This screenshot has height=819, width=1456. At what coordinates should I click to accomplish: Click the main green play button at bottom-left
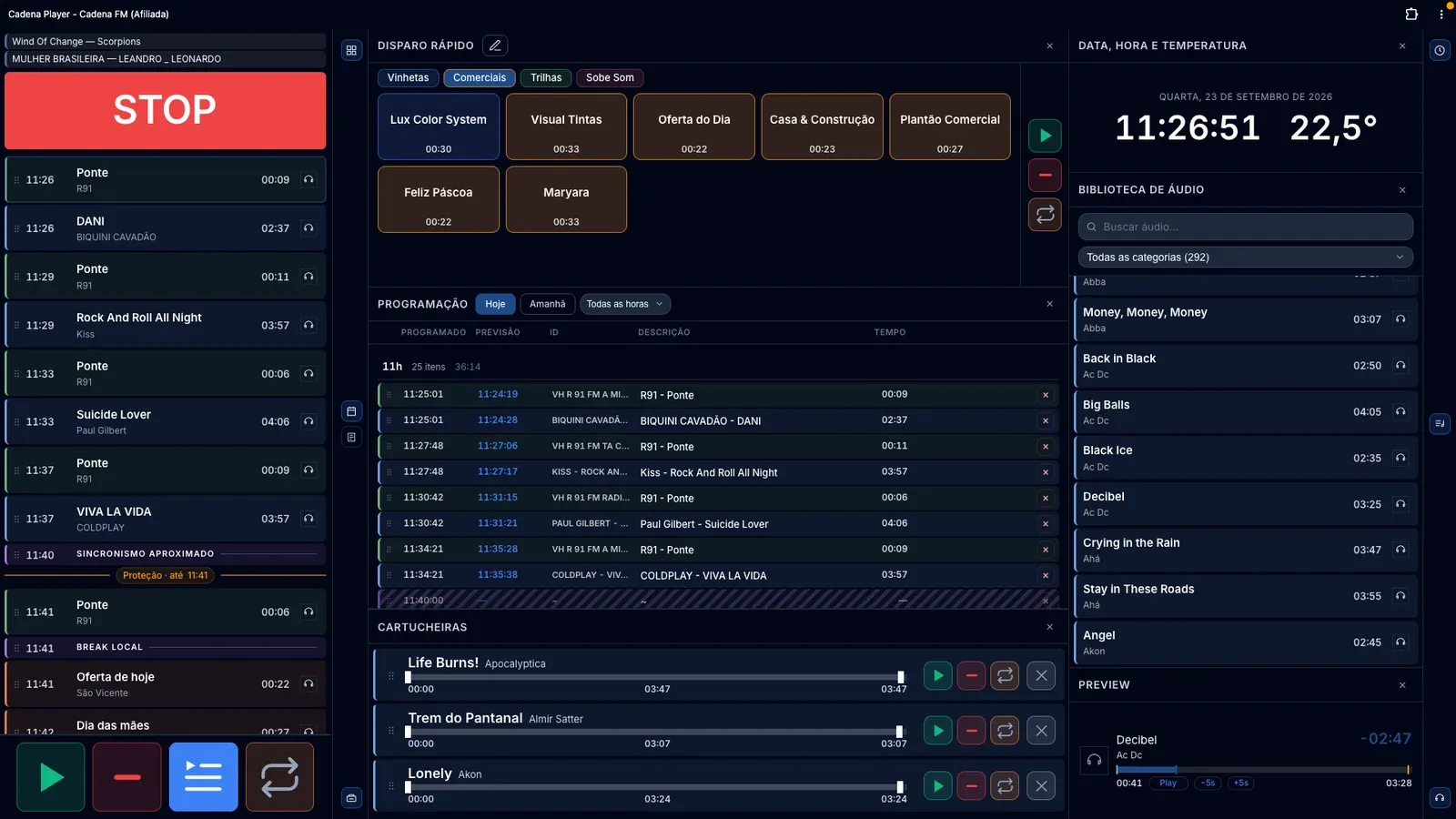(x=51, y=777)
